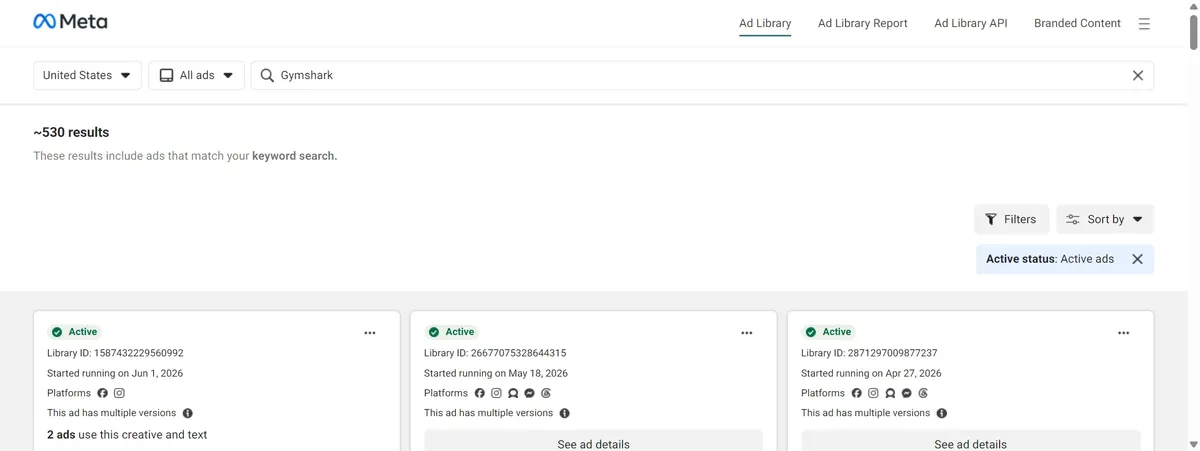Click 'Started running on Jun 1, 2026'
1200x451 pixels.
pyautogui.click(x=115, y=373)
